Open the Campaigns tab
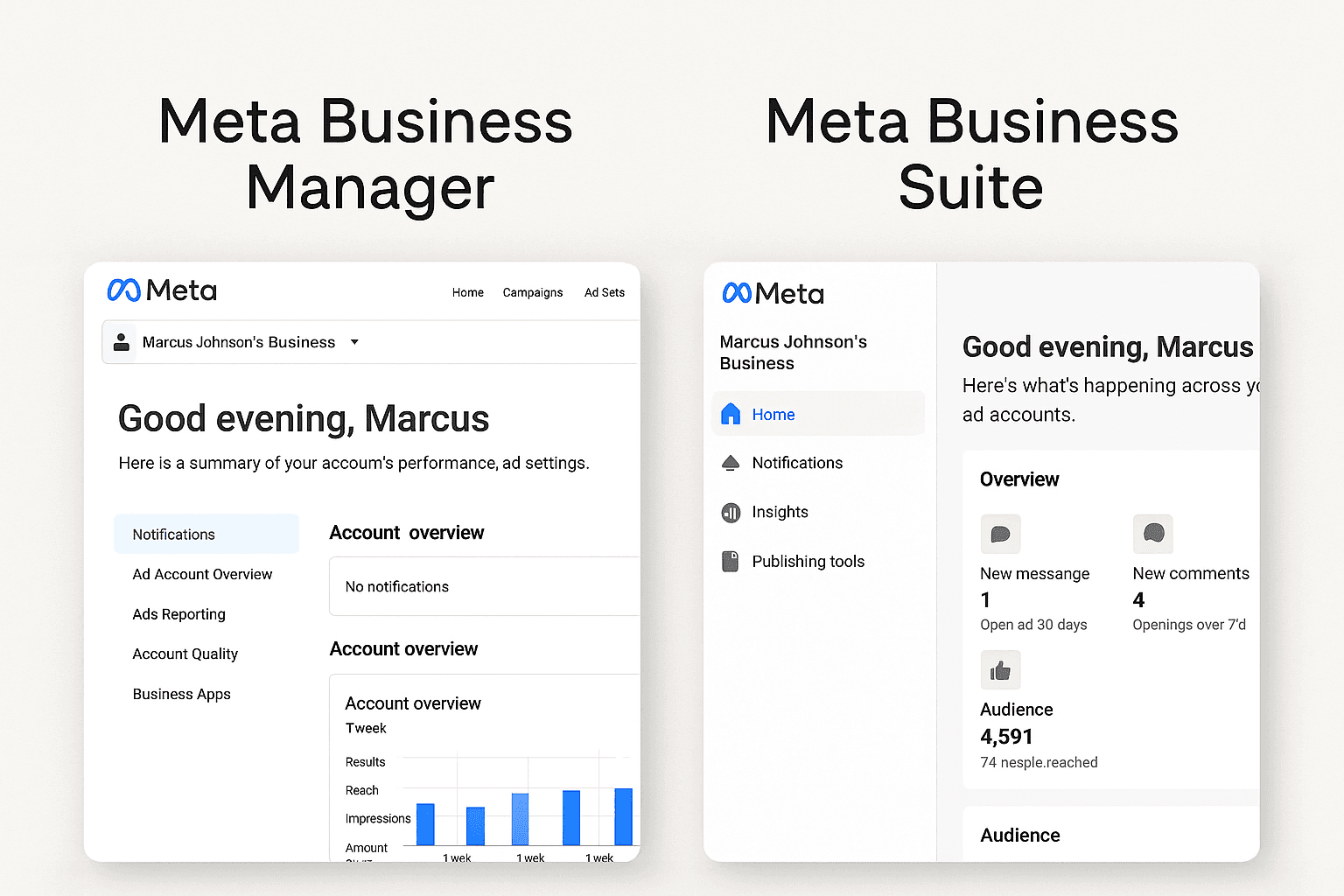The image size is (1344, 896). (533, 292)
